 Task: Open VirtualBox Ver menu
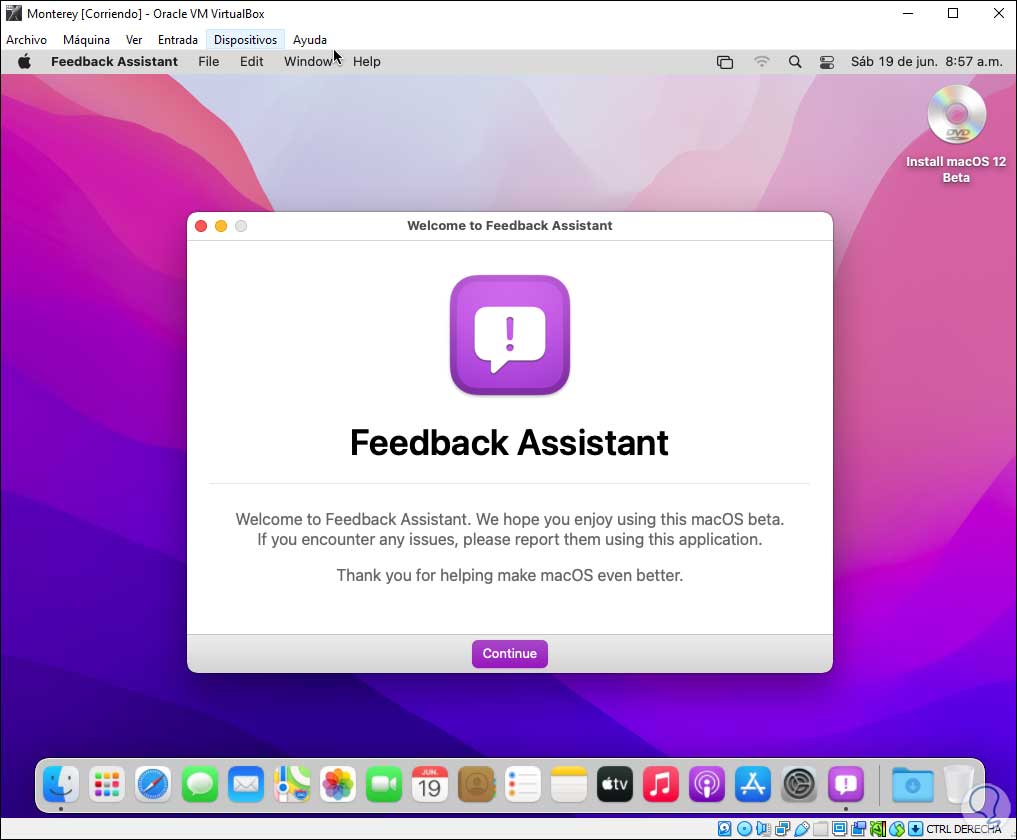134,40
